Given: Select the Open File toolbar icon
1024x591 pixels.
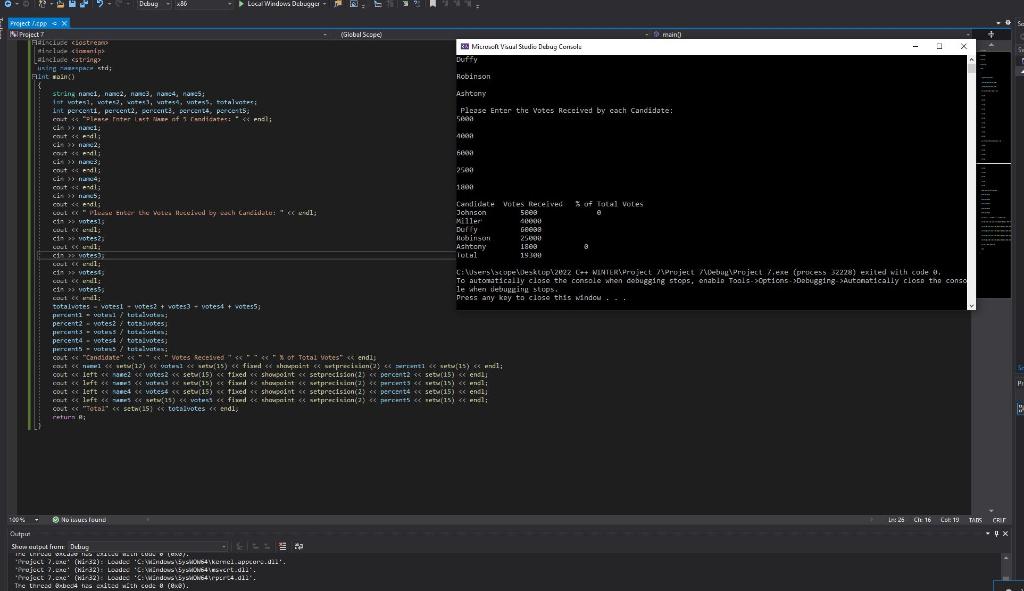Looking at the screenshot, I should tap(58, 4).
